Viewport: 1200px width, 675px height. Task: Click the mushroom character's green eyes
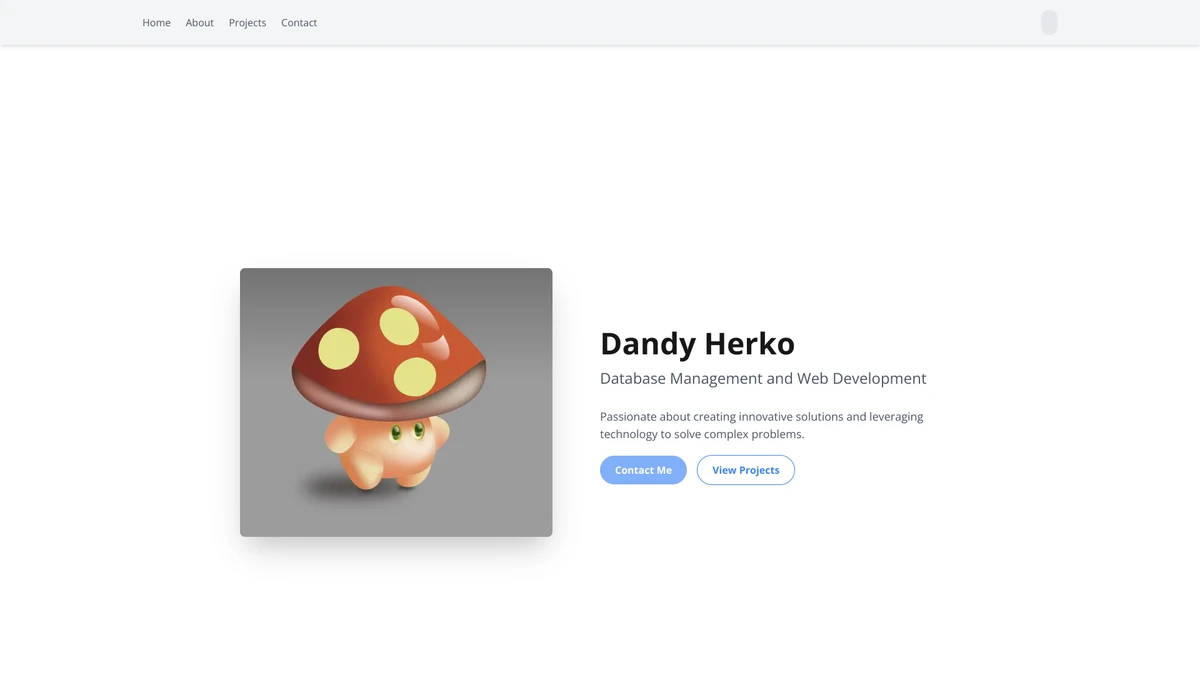coord(407,432)
